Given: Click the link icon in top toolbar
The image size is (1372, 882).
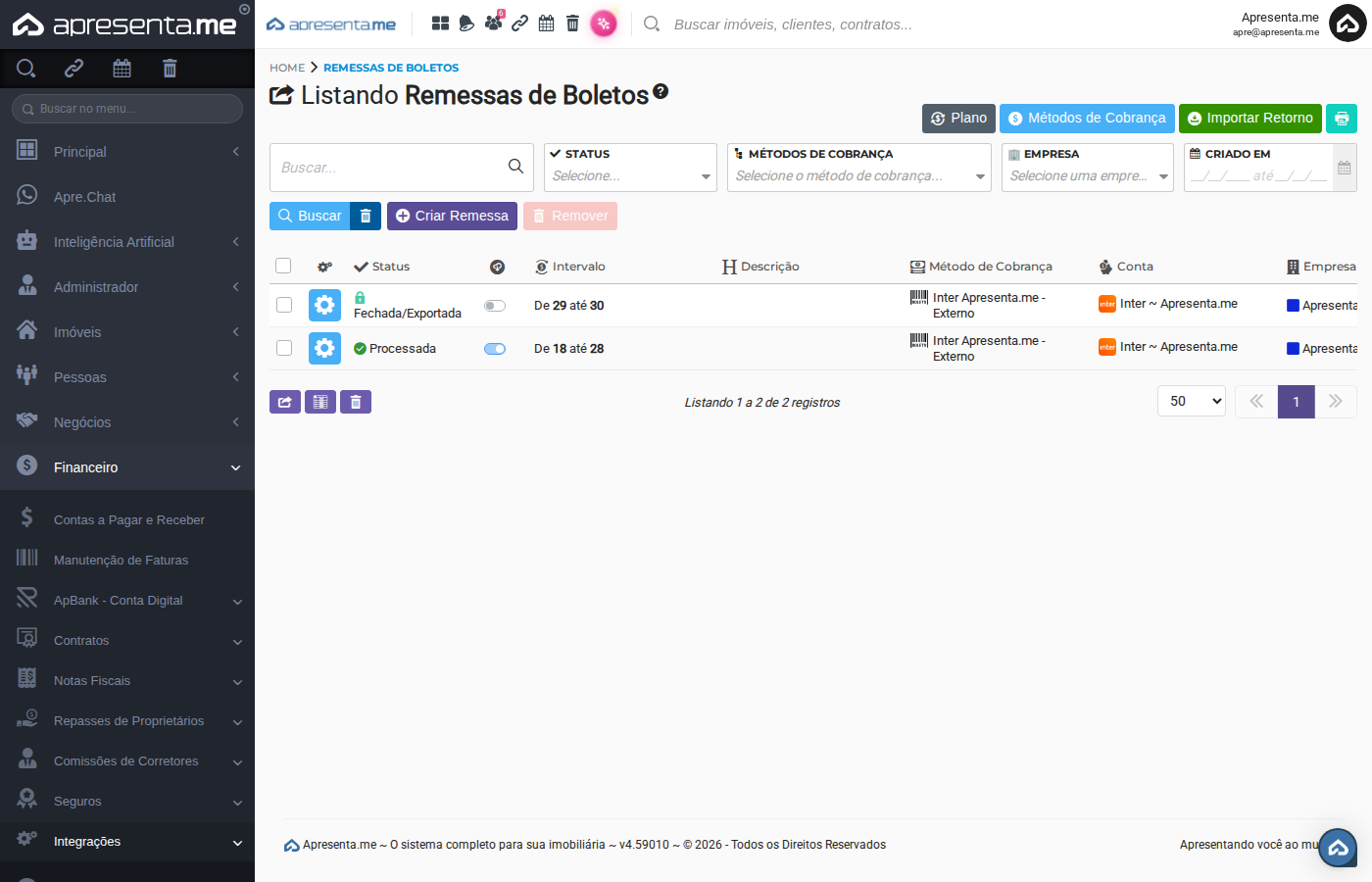Looking at the screenshot, I should point(520,24).
